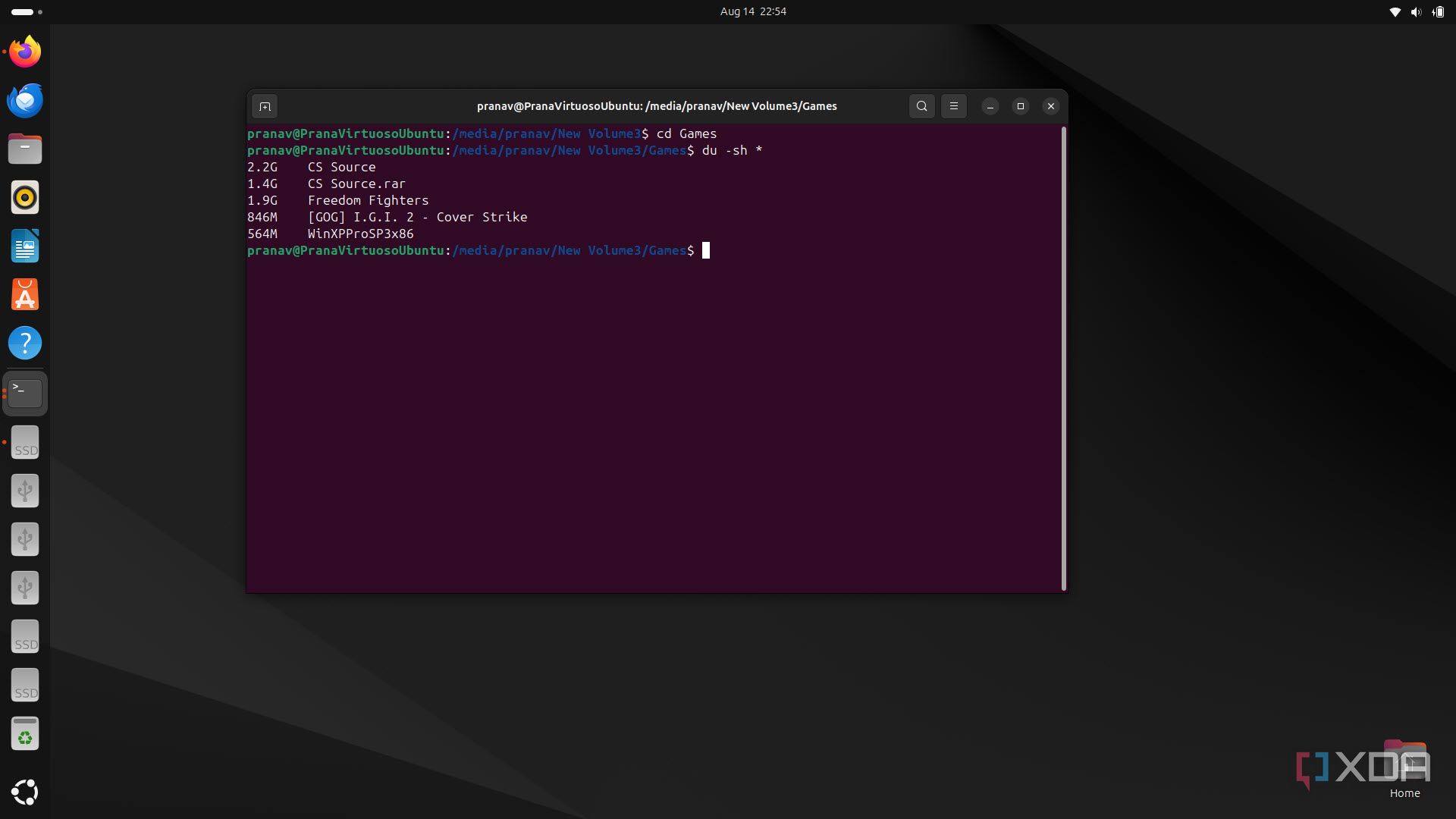Click the 'cd Games' command text
1456x819 pixels.
[x=686, y=133]
